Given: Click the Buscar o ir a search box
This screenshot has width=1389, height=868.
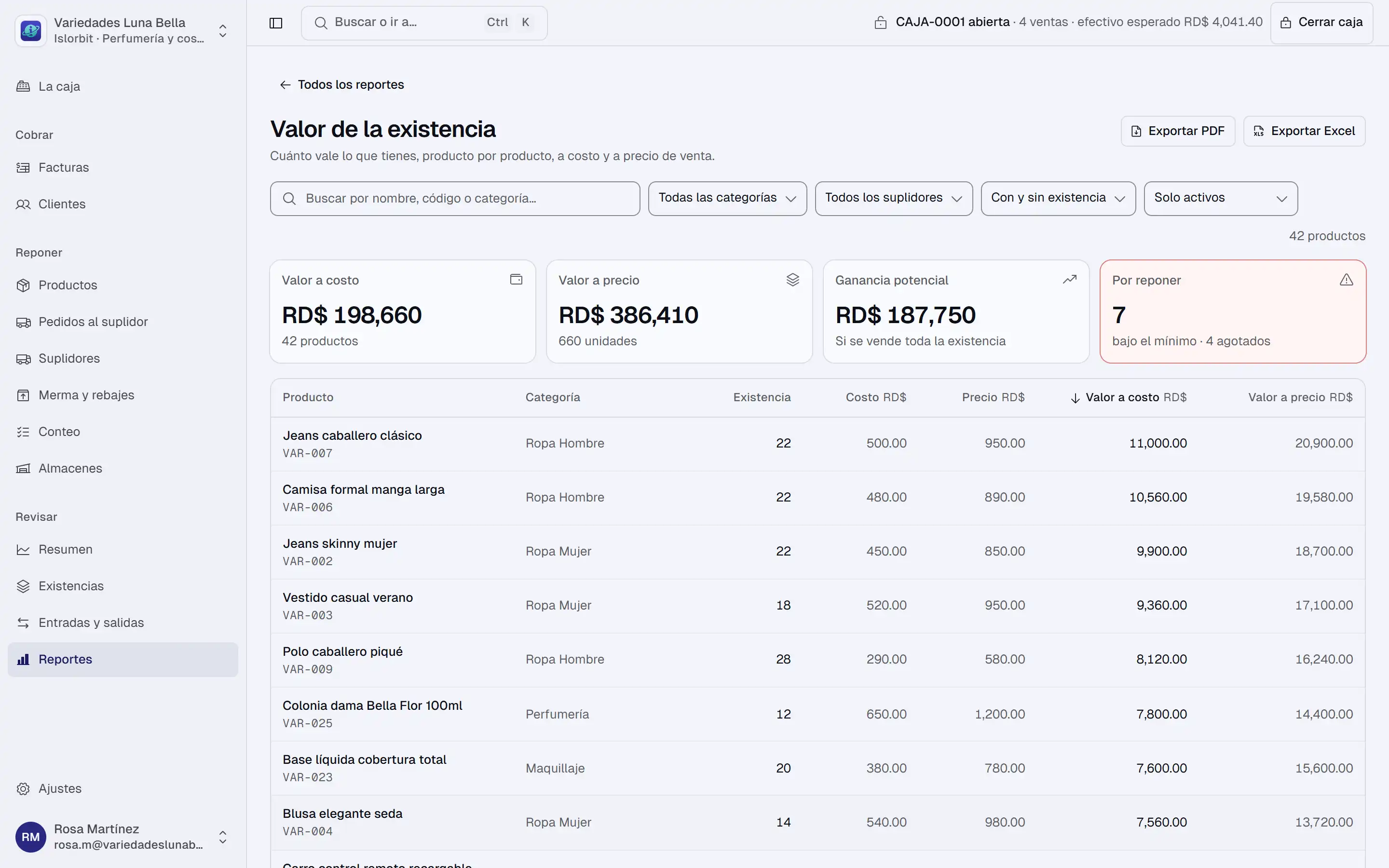Looking at the screenshot, I should [424, 23].
